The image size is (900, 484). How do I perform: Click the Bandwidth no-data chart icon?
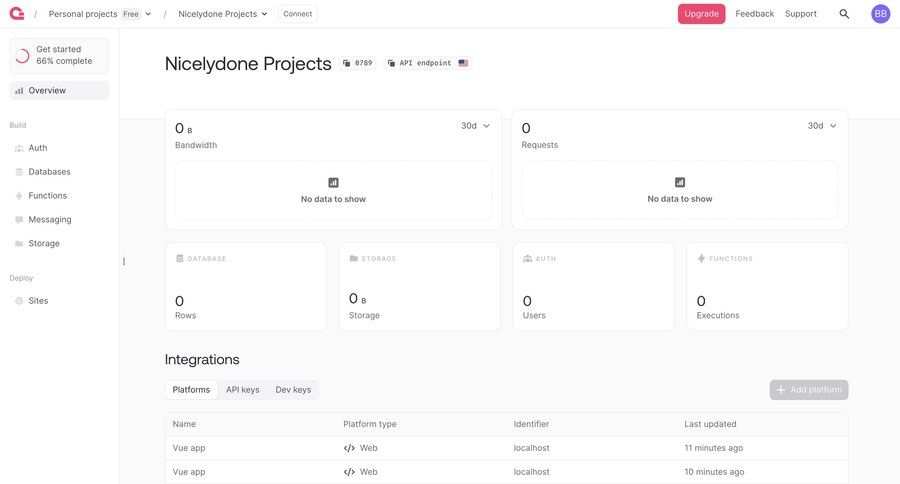click(333, 183)
